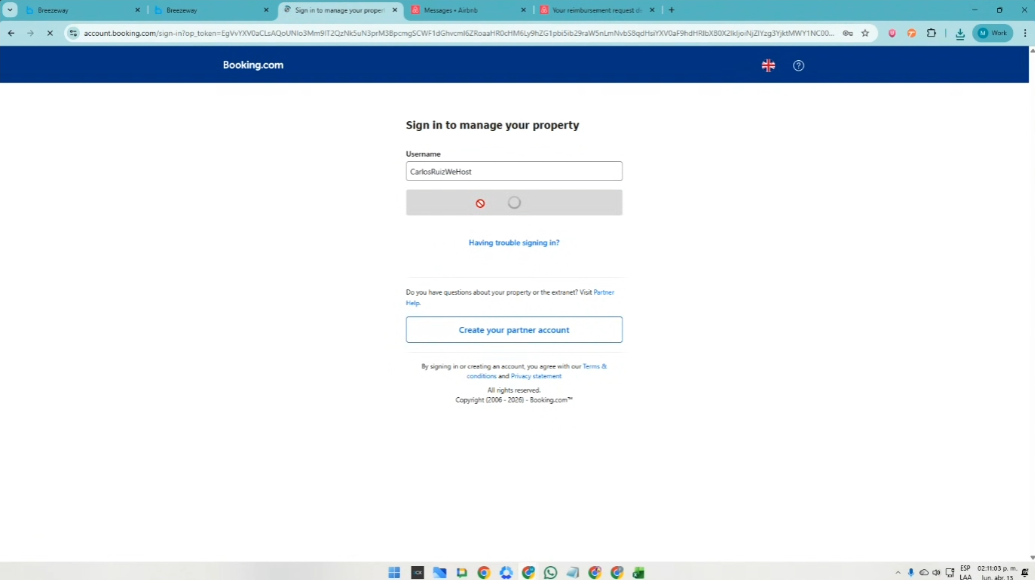Switch ESP LAA keyboard language

coord(966,573)
